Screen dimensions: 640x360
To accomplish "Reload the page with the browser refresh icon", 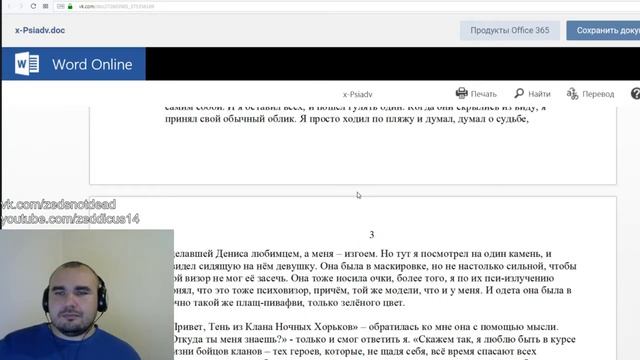I will [33, 6].
